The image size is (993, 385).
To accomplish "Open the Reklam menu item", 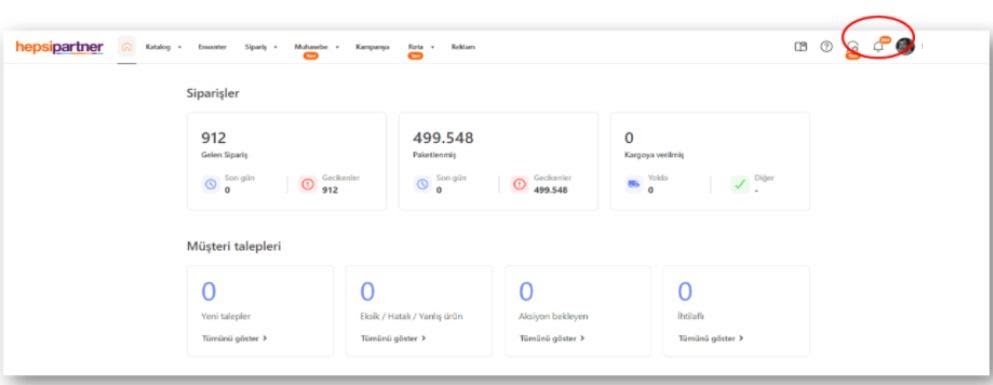I will [463, 47].
